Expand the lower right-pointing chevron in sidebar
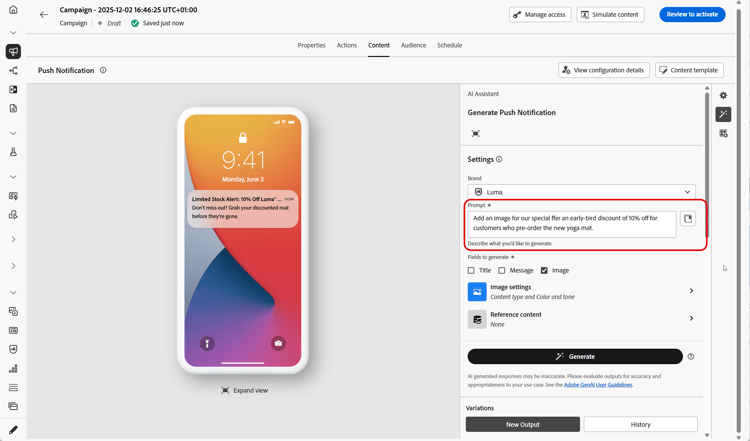750x441 pixels. (x=13, y=266)
